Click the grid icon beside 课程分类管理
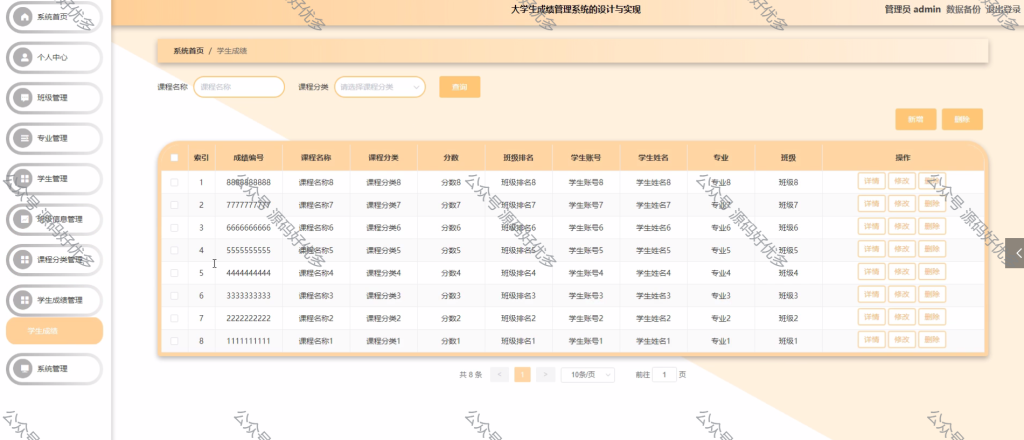 pos(24,260)
